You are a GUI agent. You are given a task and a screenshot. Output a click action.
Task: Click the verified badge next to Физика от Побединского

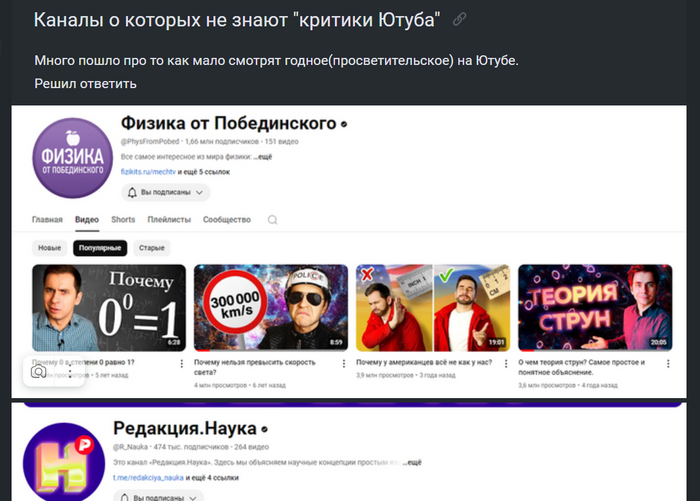pyautogui.click(x=344, y=124)
